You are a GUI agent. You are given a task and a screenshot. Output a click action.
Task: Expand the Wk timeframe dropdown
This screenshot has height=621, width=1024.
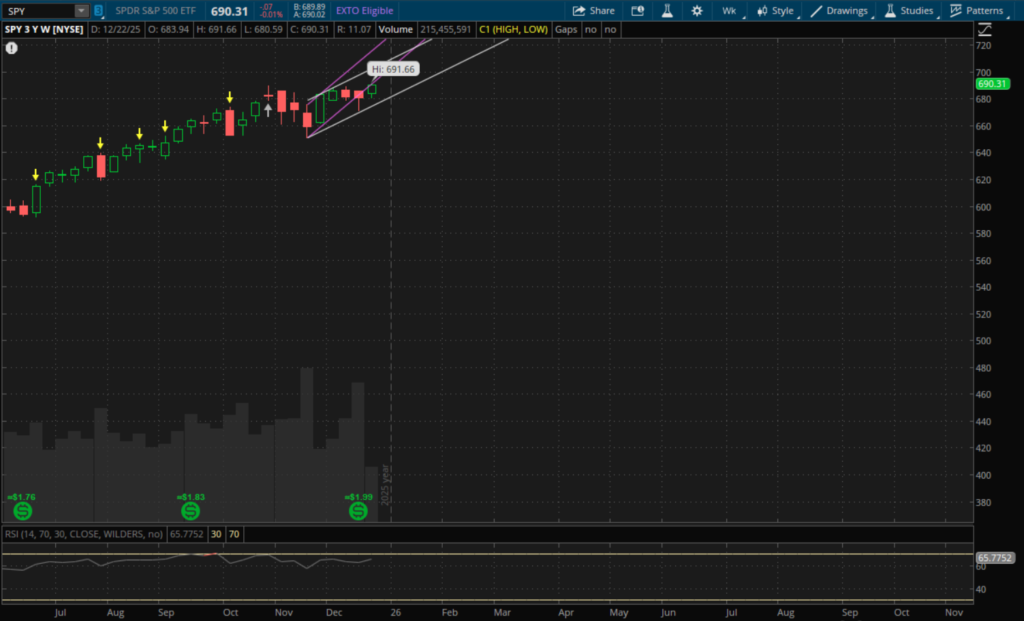(x=732, y=10)
